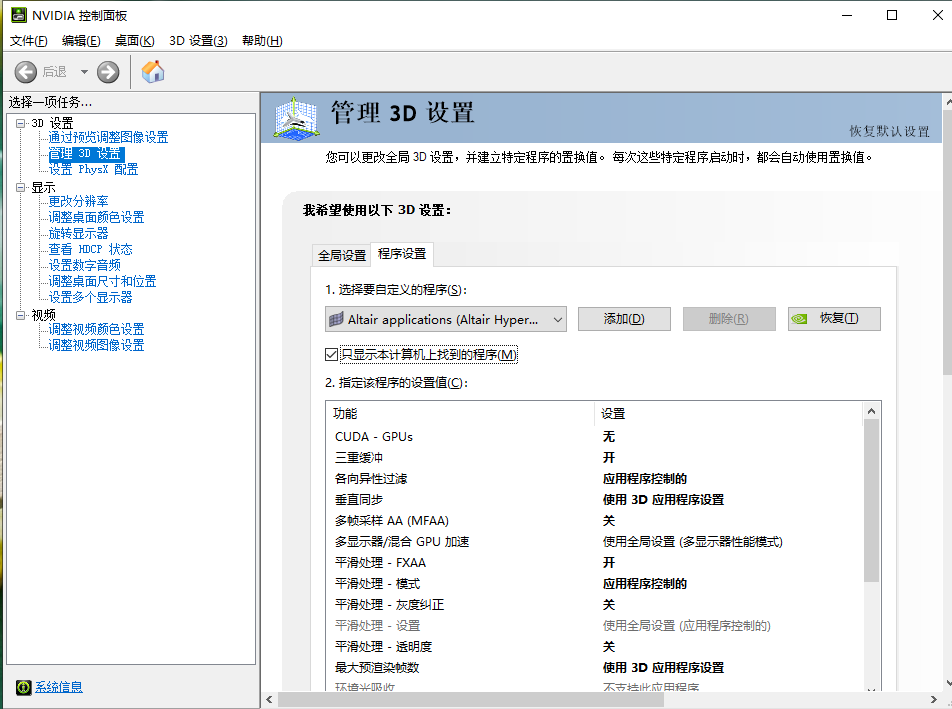Image resolution: width=952 pixels, height=709 pixels.
Task: Open the program selection dropdown showing Altair applications
Action: click(x=557, y=318)
